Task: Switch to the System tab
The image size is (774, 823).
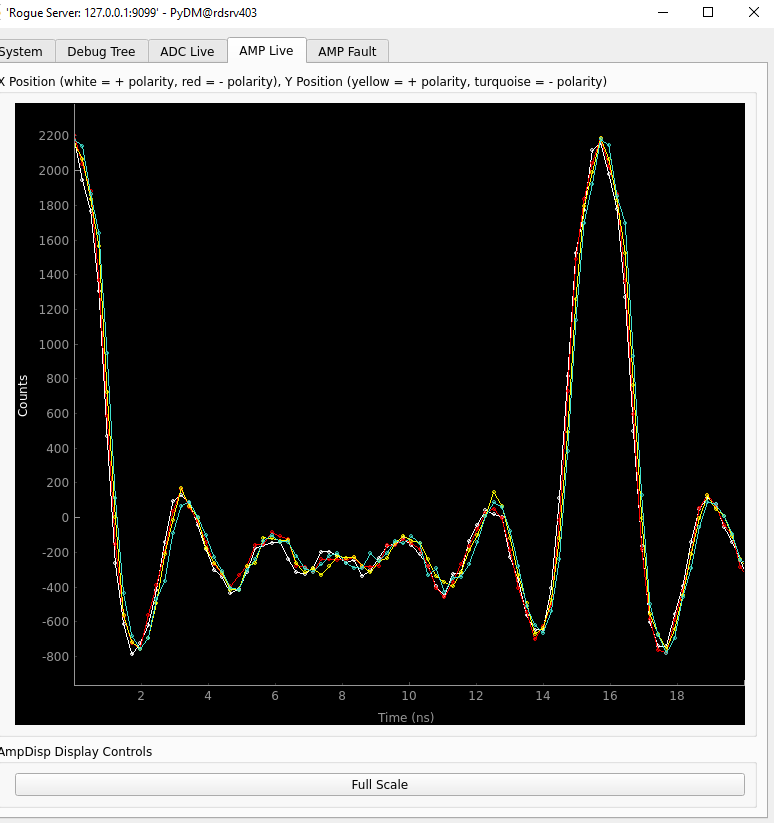Action: pos(22,51)
